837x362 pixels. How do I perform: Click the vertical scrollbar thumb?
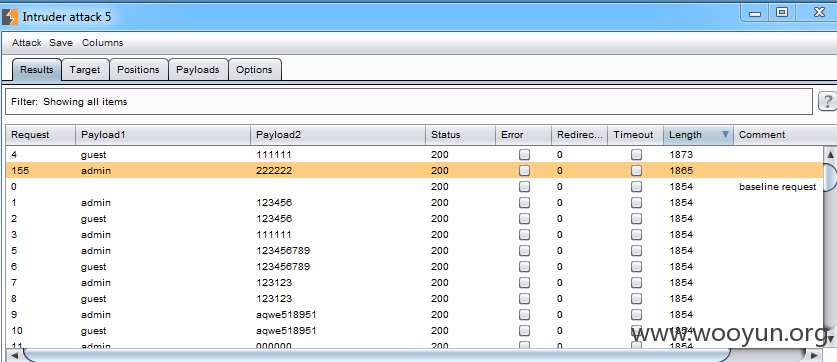coord(830,177)
